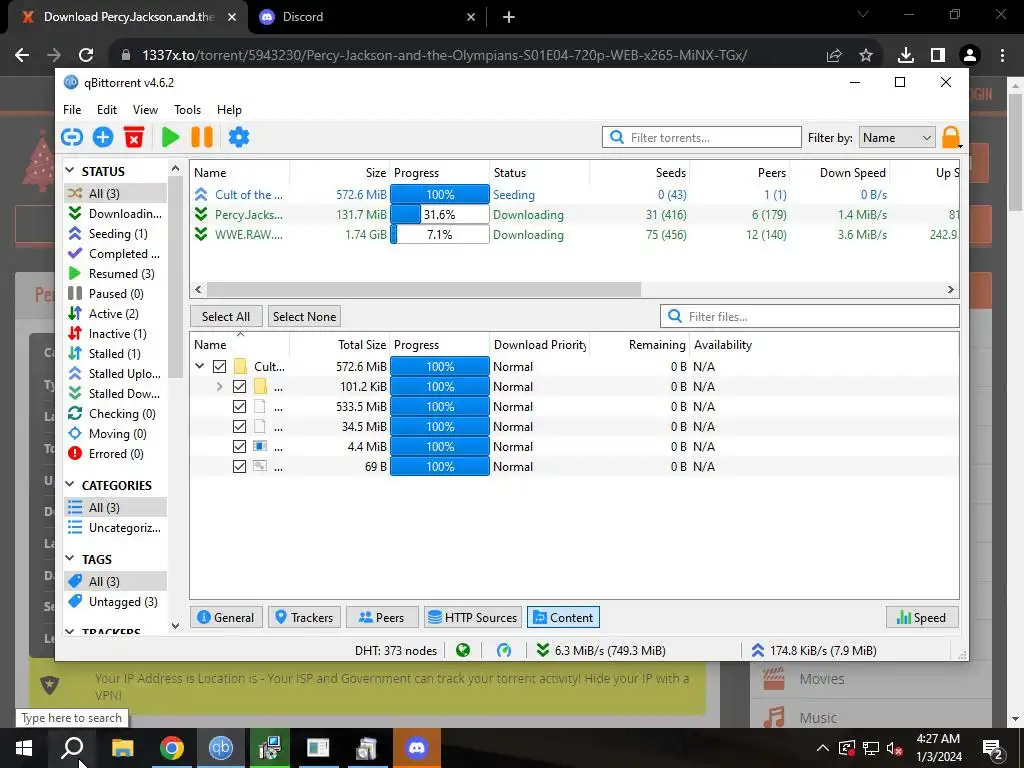Select the Seeding (1) status filter
This screenshot has width=1024, height=768.
[x=116, y=233]
